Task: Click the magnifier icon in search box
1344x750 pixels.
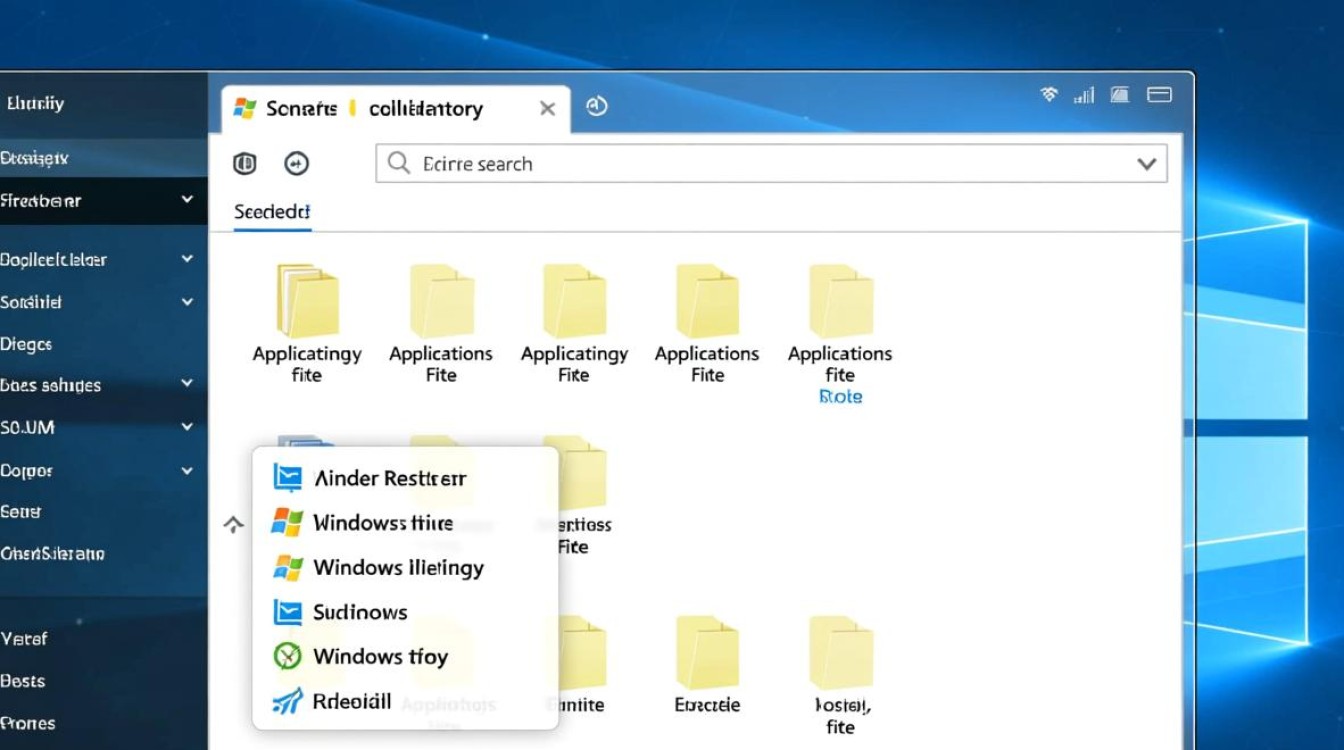Action: pos(398,164)
